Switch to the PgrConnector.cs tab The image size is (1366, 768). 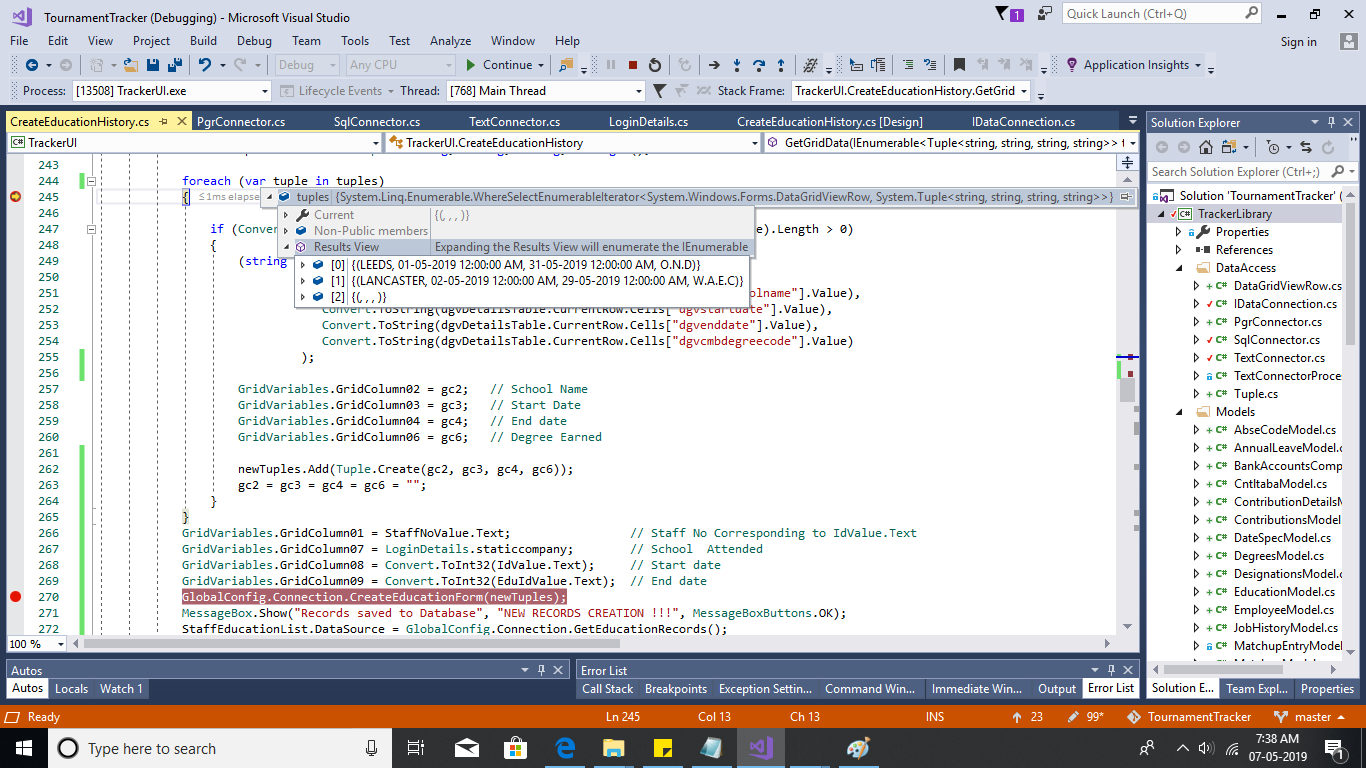pos(241,122)
